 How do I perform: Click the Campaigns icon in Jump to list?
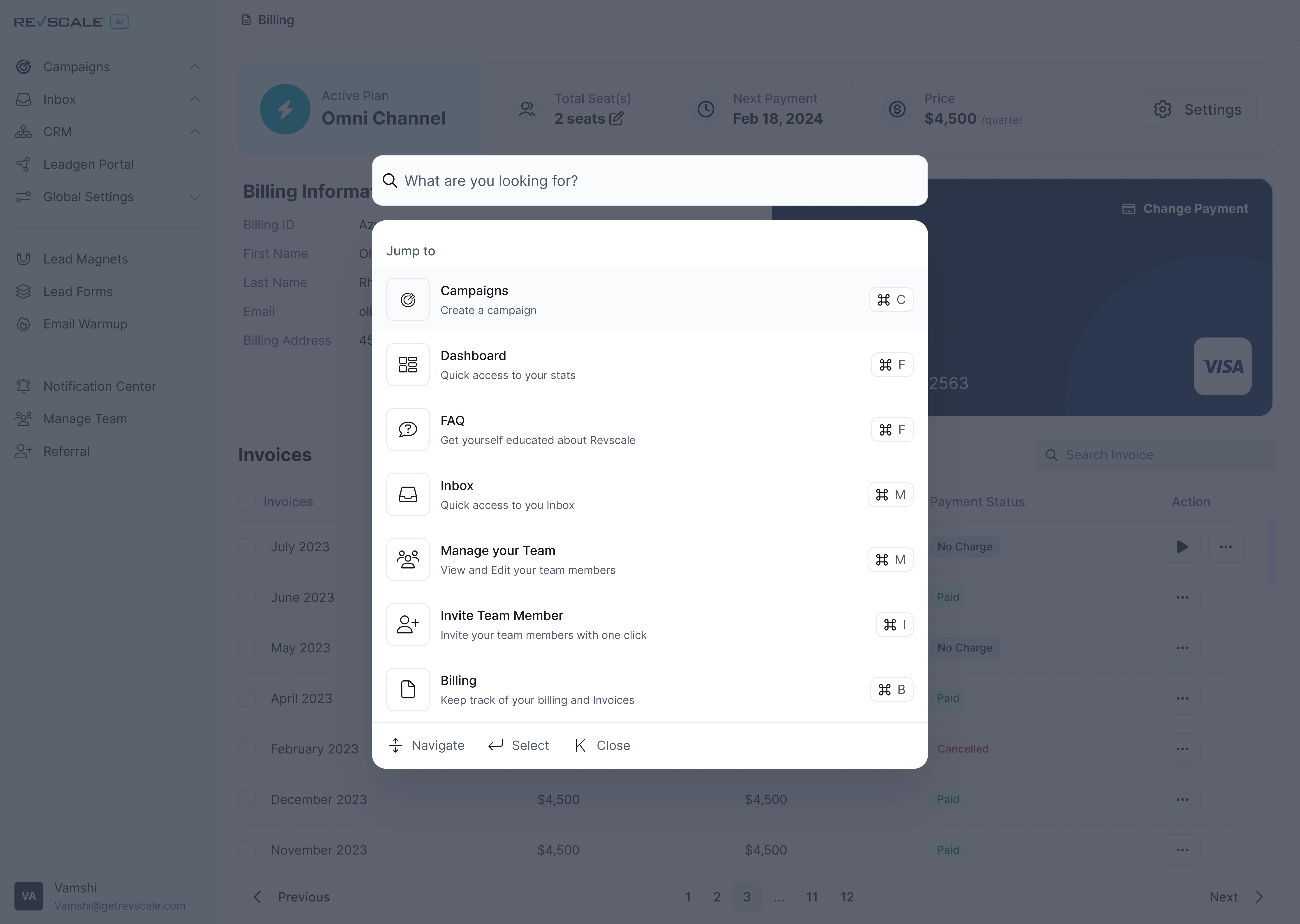pyautogui.click(x=408, y=300)
